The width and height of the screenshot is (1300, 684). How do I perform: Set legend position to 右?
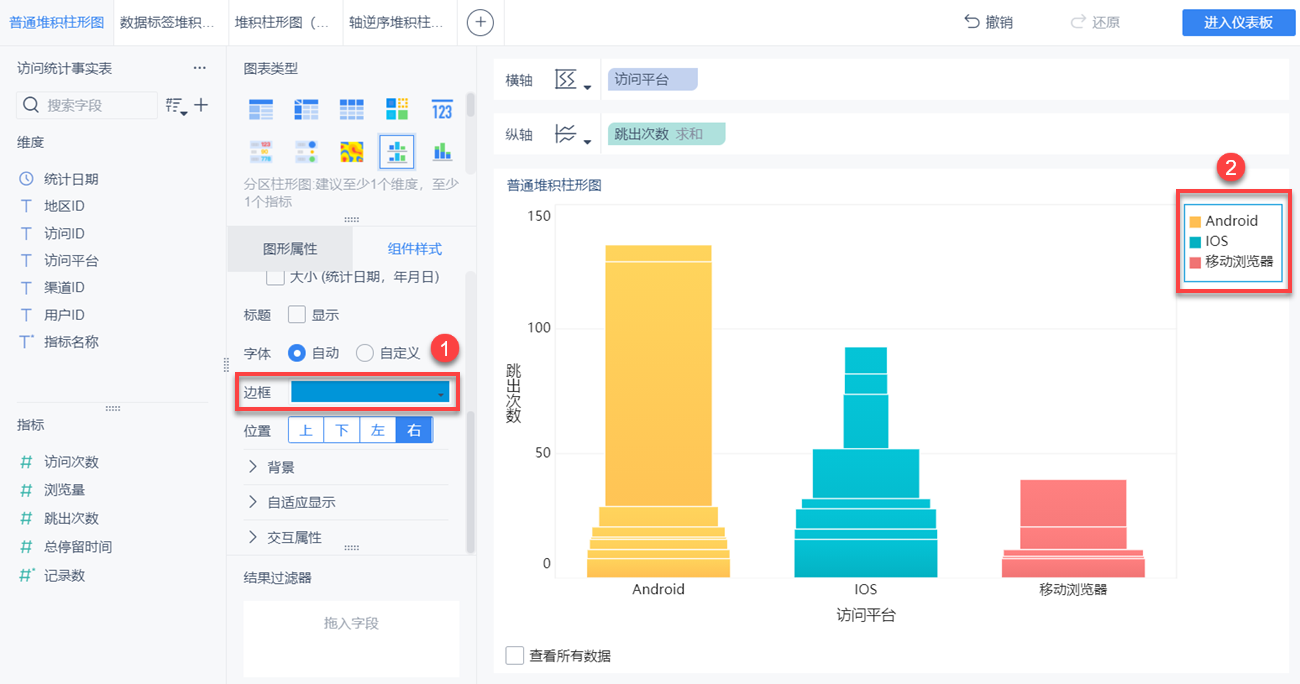[x=414, y=430]
